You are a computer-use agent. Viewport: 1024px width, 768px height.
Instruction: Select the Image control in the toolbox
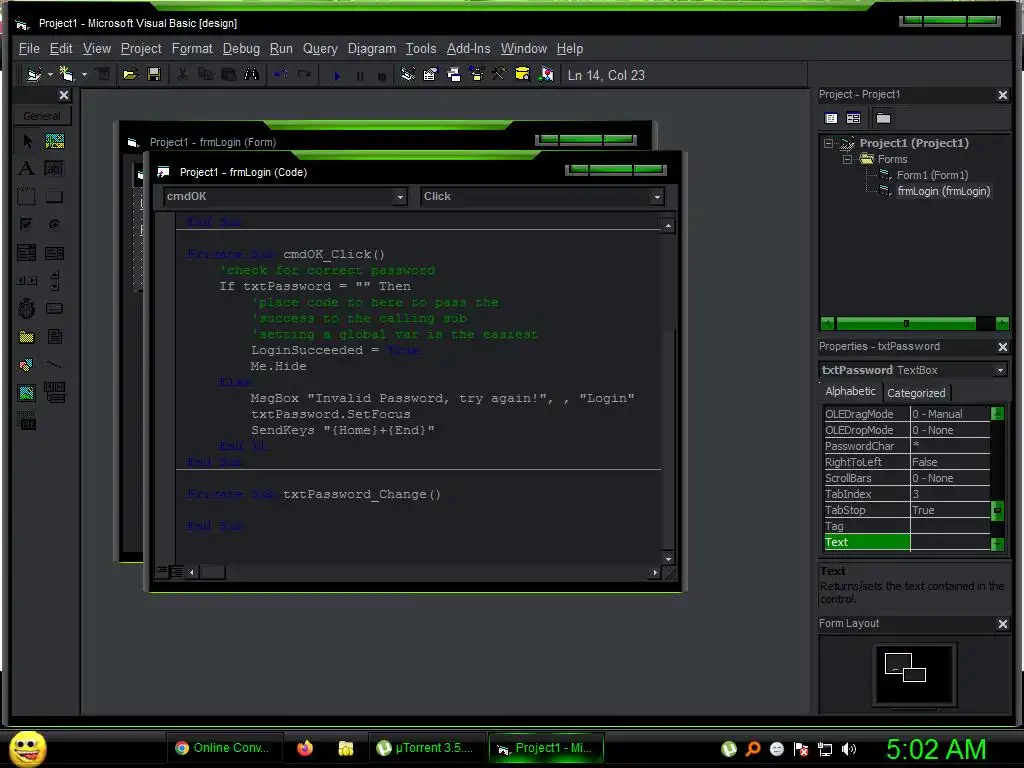click(27, 392)
